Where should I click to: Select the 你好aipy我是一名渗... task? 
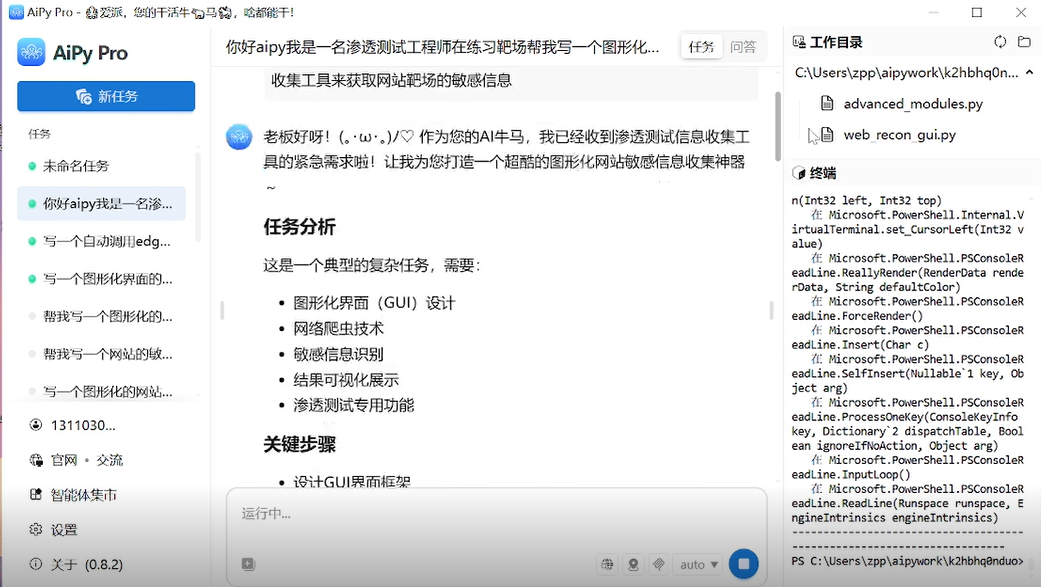pos(102,204)
